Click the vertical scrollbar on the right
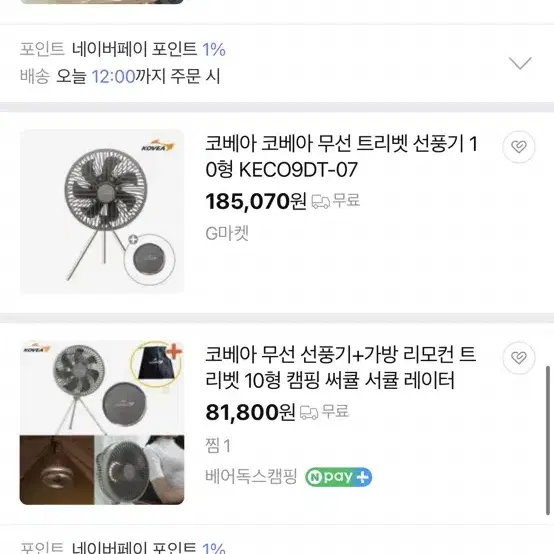Screen dimensions: 554x554 (x=548, y=440)
